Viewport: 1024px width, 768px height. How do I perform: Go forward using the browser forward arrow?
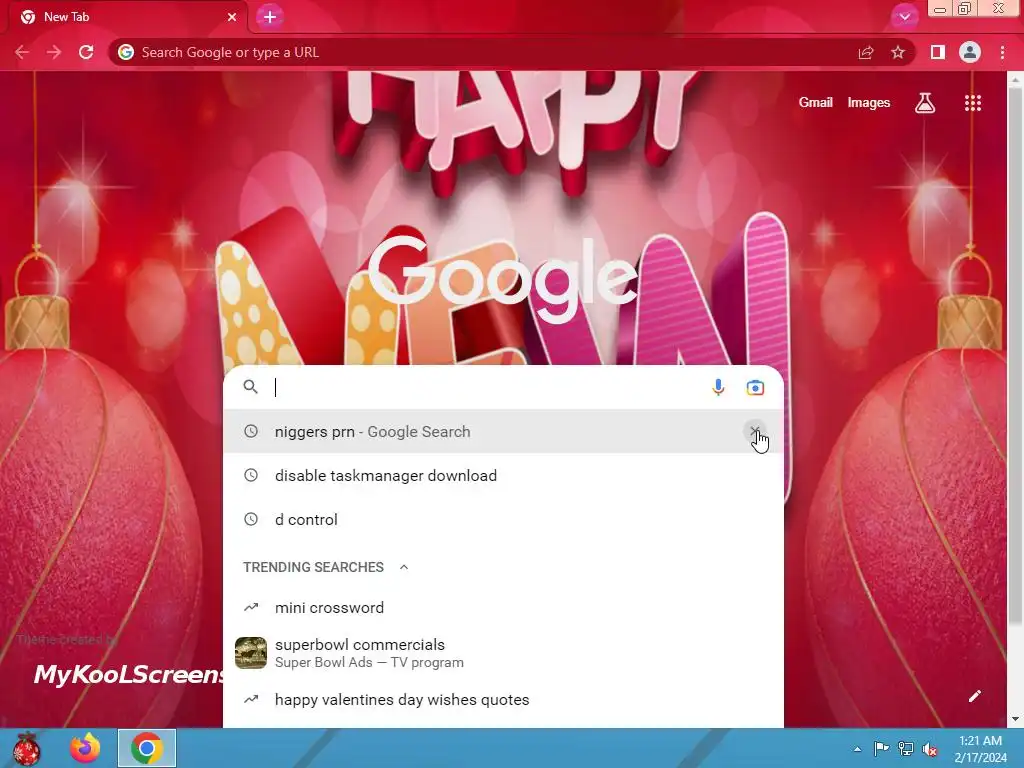(54, 52)
